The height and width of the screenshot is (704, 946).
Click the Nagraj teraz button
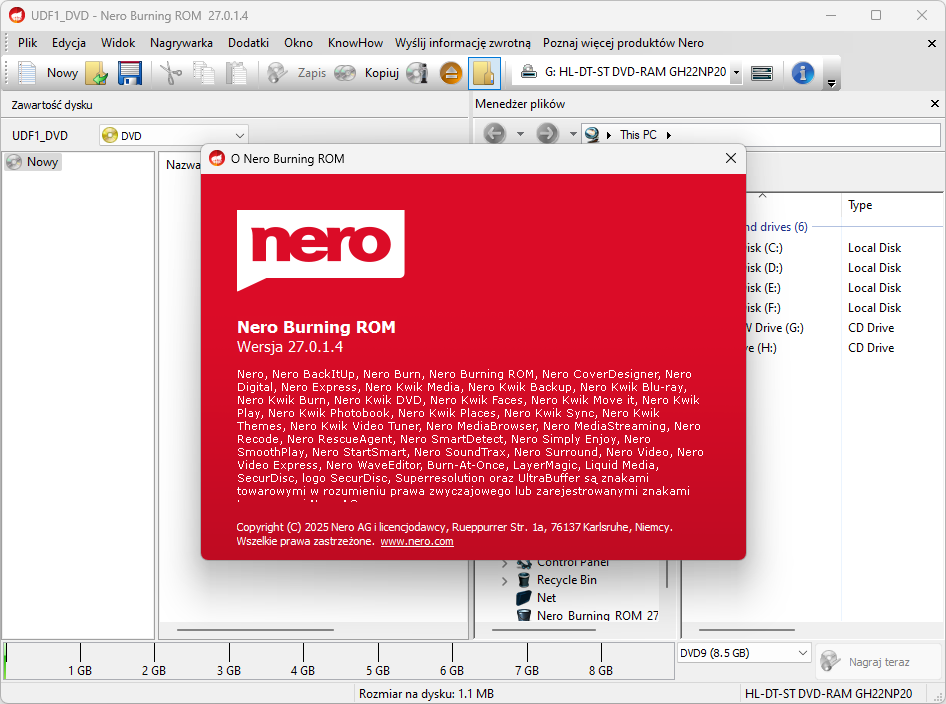pyautogui.click(x=877, y=662)
